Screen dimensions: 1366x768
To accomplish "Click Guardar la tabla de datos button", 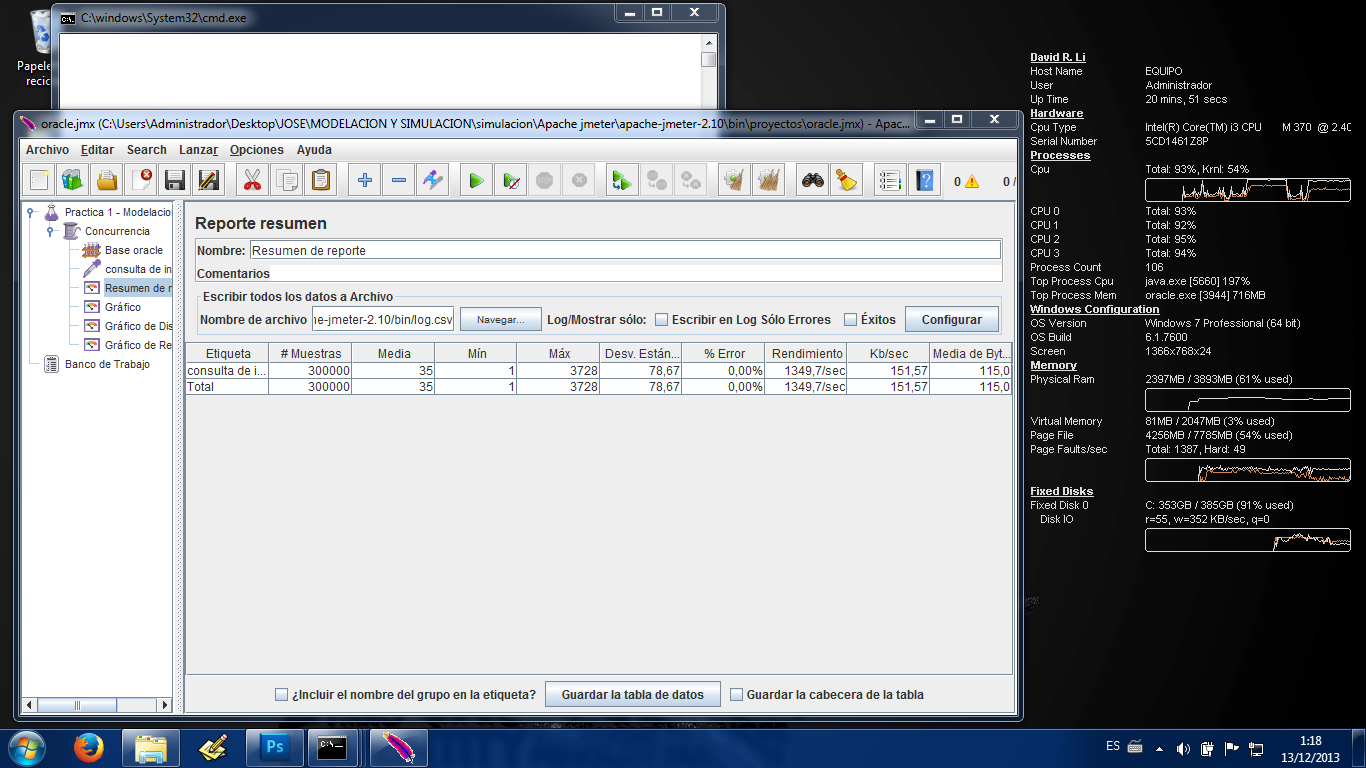I will coord(632,694).
